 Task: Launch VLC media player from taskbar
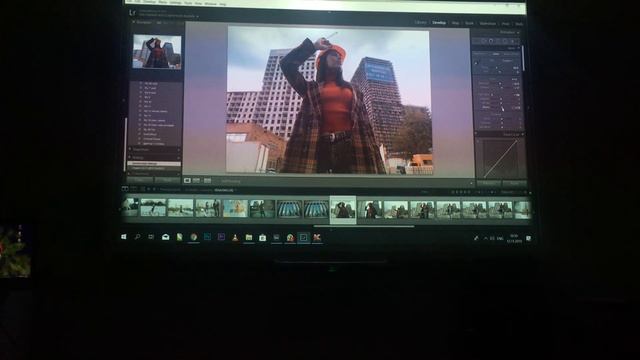tap(235, 237)
